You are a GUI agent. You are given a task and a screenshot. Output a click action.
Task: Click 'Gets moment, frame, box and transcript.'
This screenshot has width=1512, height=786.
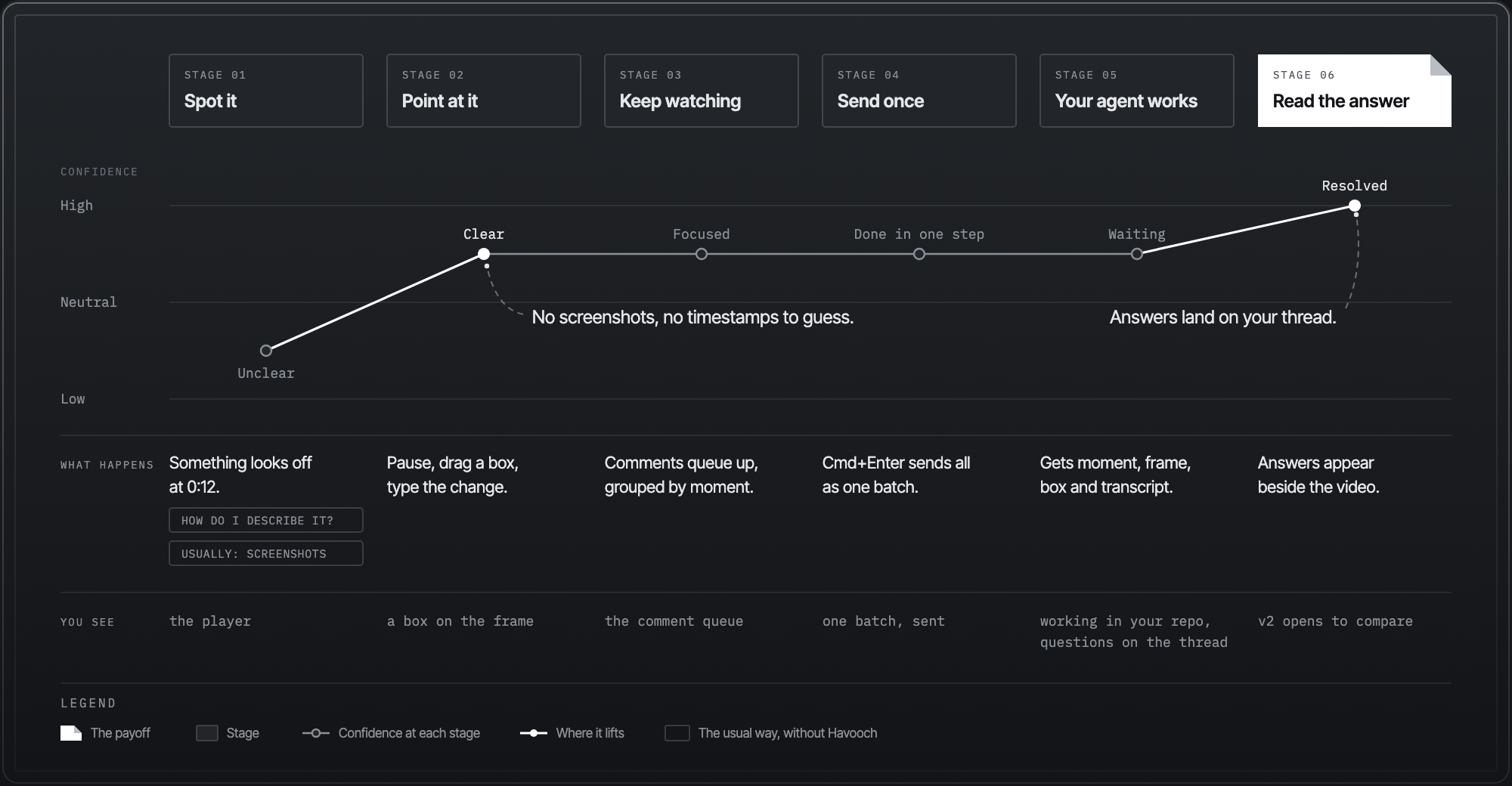[x=1115, y=475]
